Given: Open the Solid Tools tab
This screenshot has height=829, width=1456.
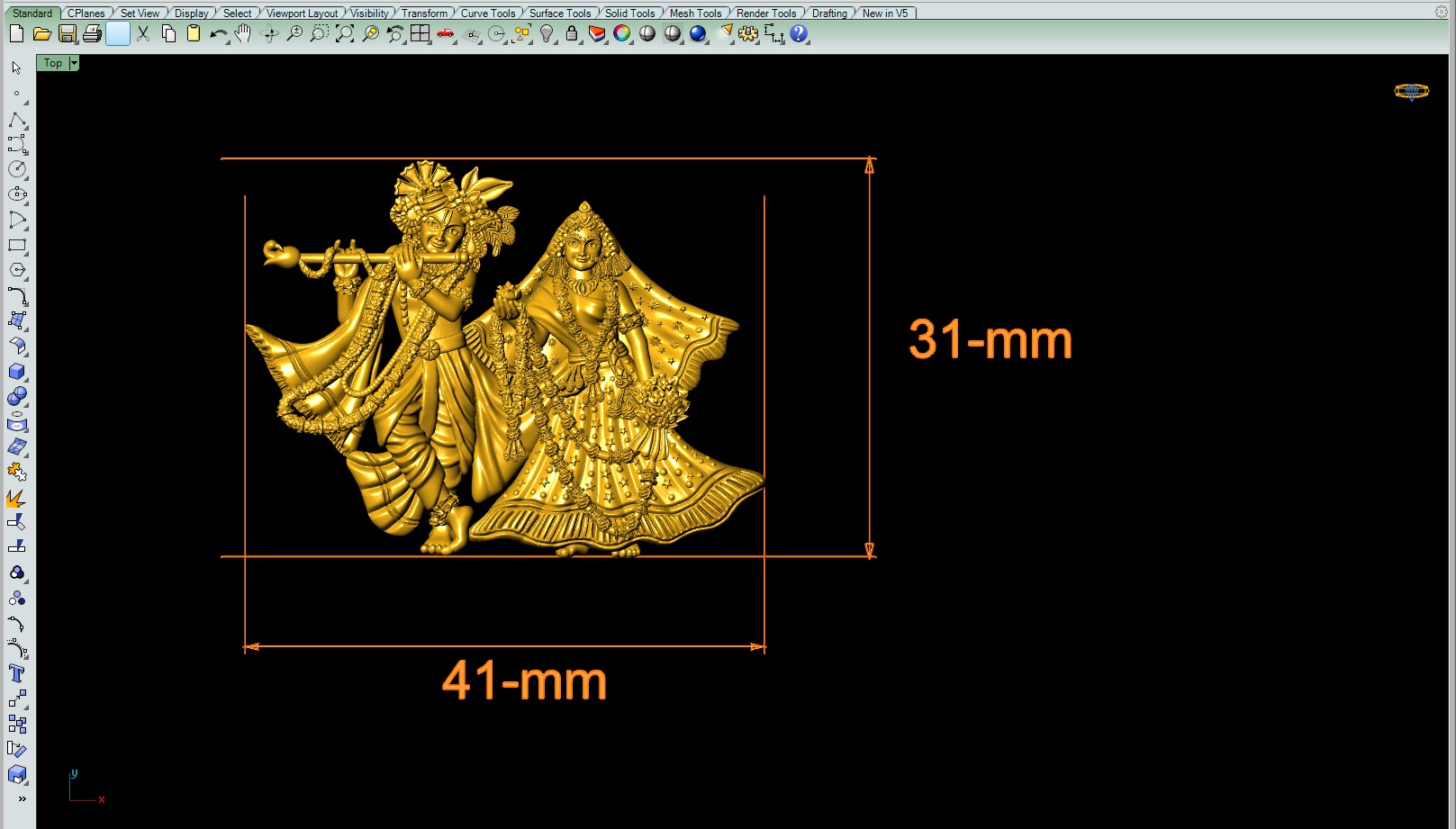Looking at the screenshot, I should click(x=630, y=14).
